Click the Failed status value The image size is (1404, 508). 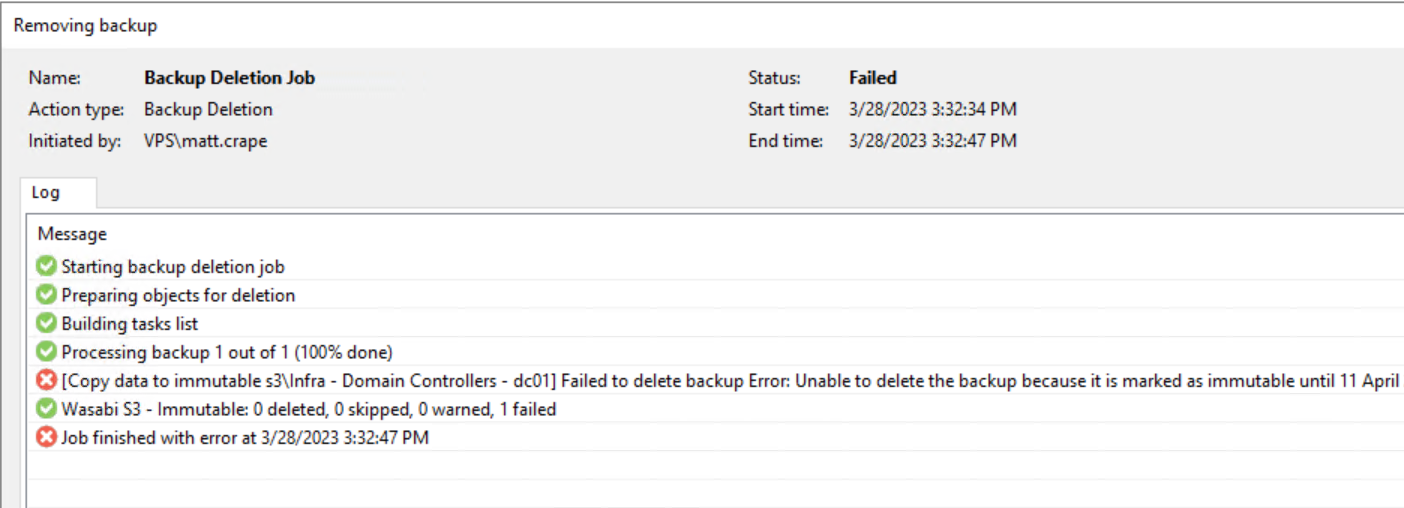(x=873, y=78)
